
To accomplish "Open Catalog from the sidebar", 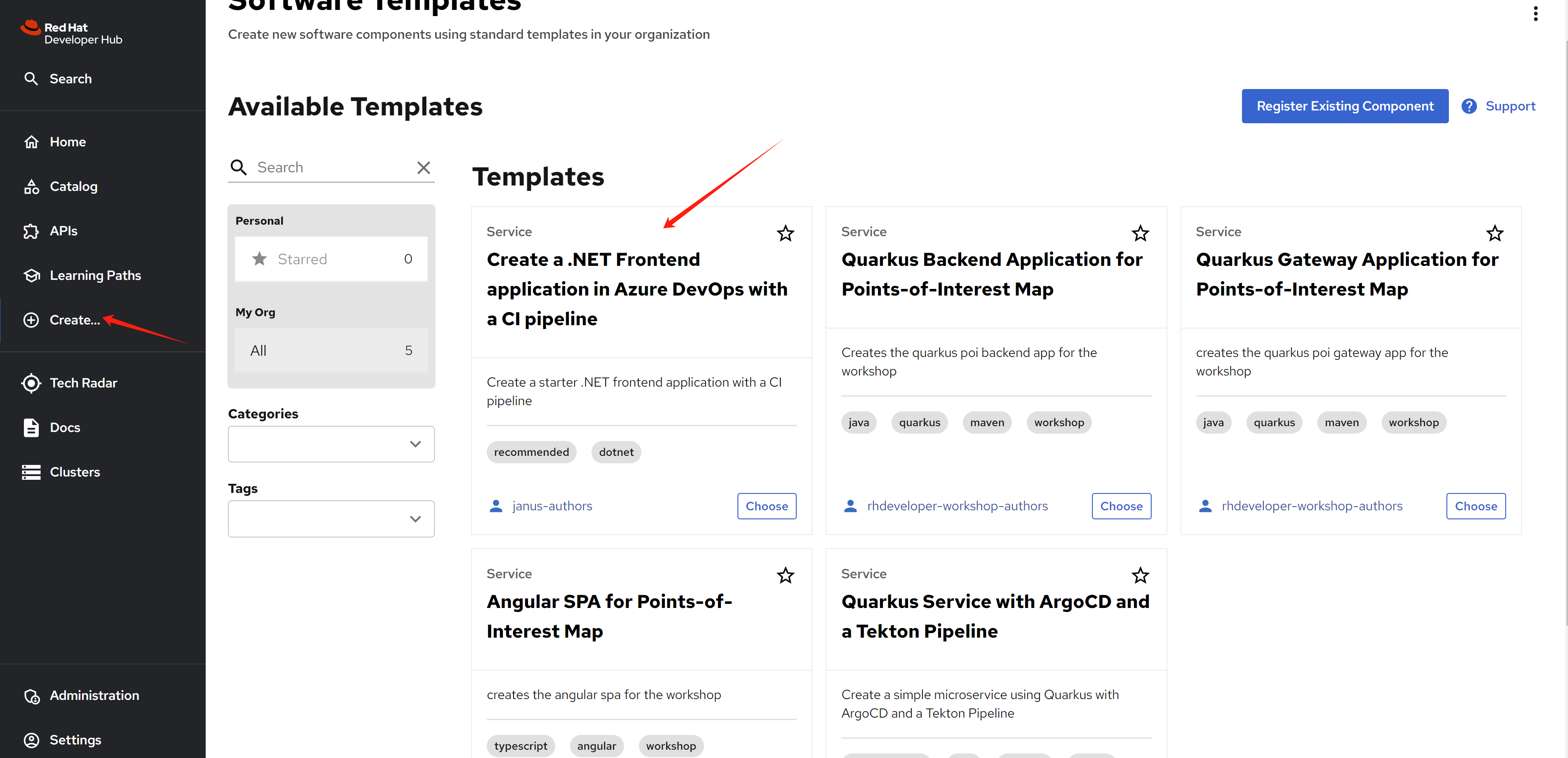I will (x=73, y=186).
